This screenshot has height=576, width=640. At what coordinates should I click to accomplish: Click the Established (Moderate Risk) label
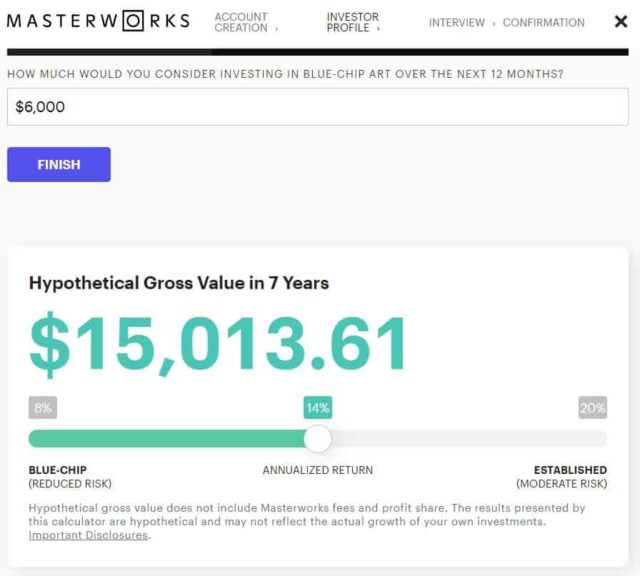pyautogui.click(x=562, y=477)
